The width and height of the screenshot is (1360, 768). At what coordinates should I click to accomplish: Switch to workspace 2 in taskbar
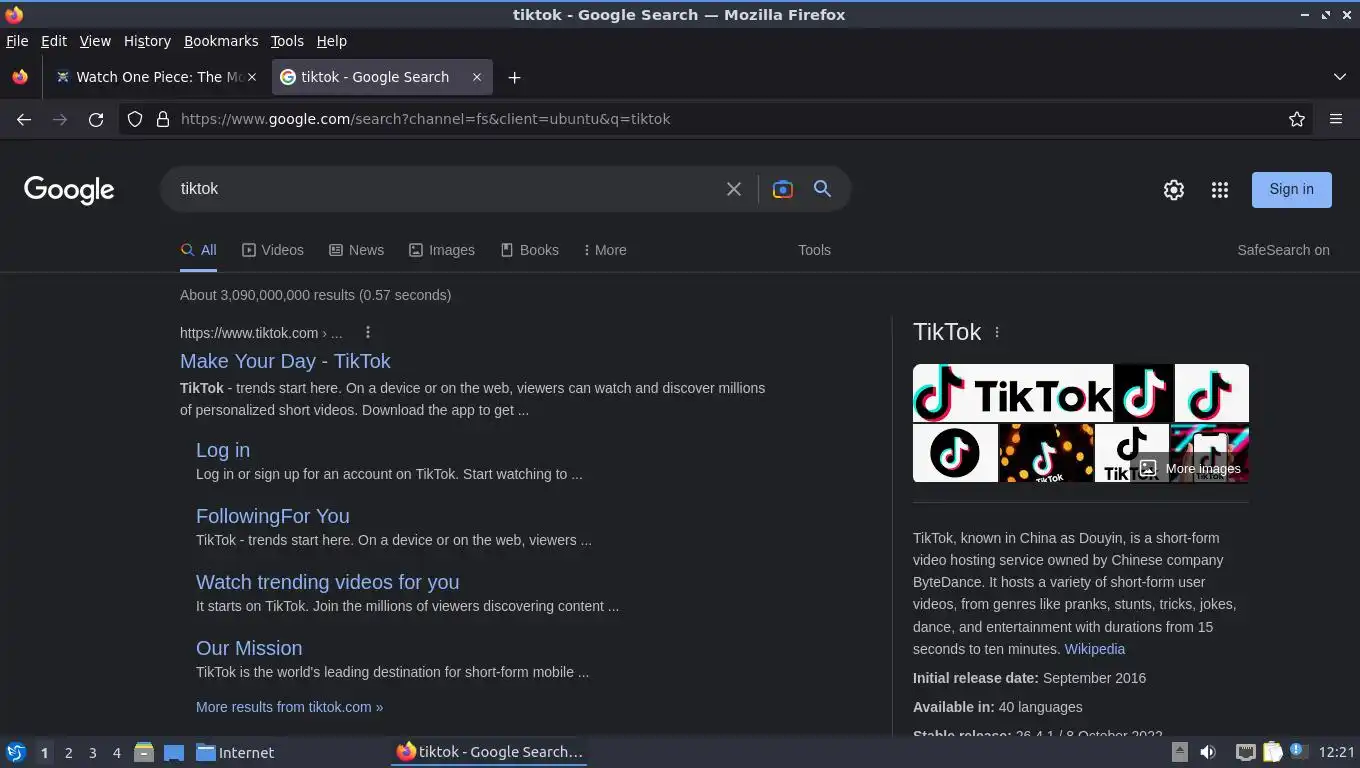[x=68, y=753]
